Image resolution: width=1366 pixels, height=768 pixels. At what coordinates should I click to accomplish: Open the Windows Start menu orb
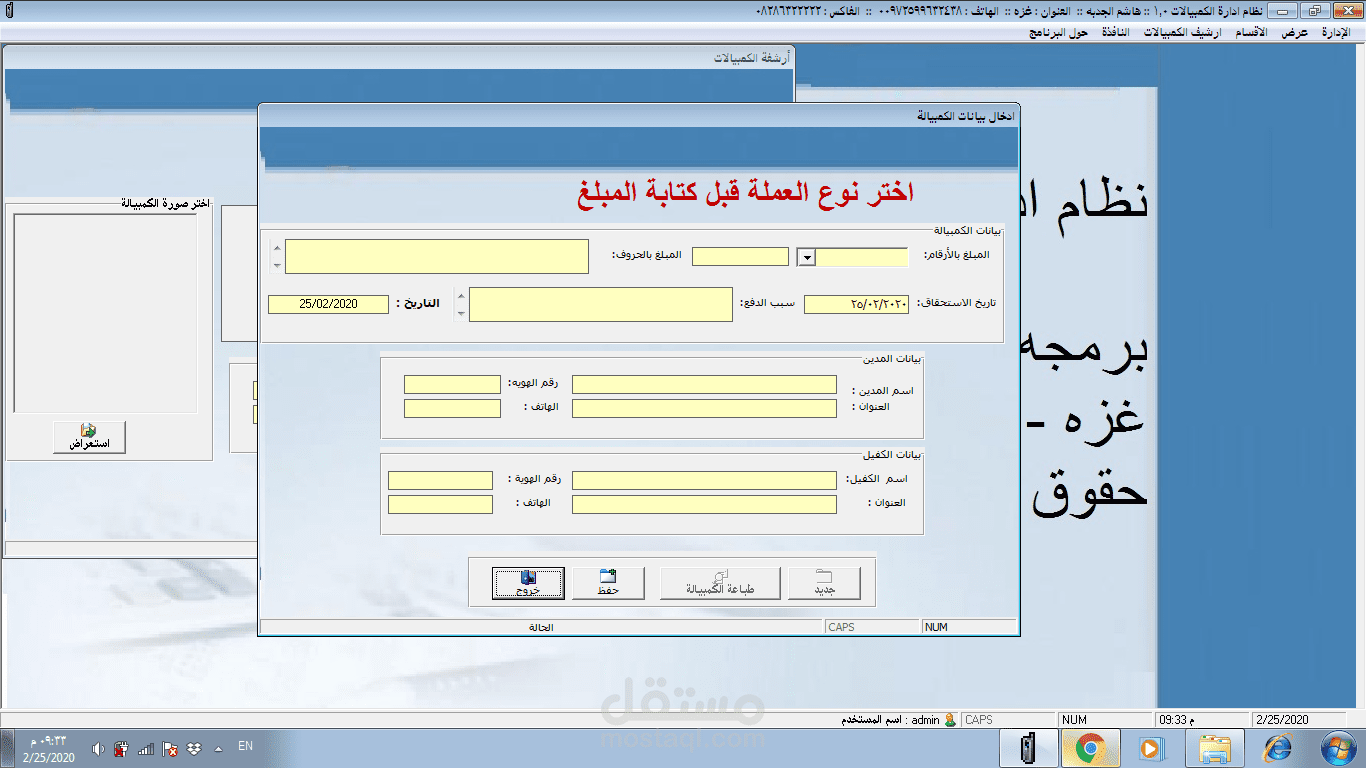pos(1337,747)
